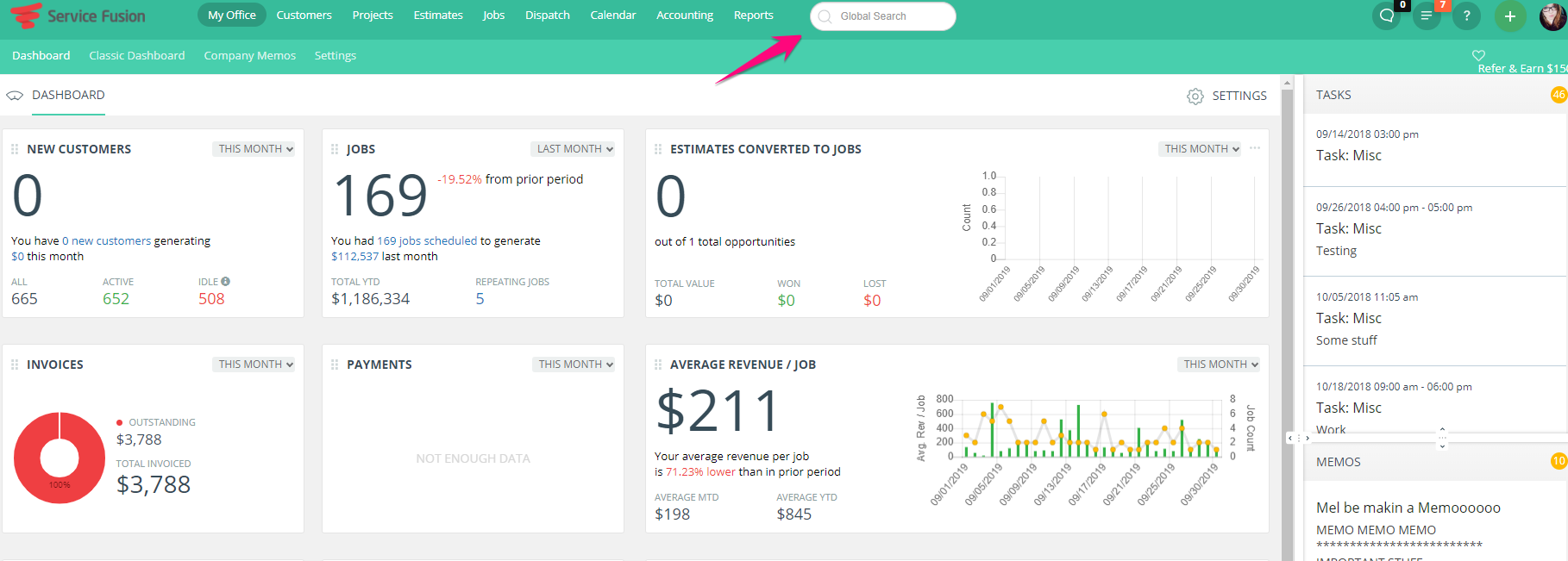Open the Customers menu
The width and height of the screenshot is (1568, 561).
pyautogui.click(x=304, y=16)
